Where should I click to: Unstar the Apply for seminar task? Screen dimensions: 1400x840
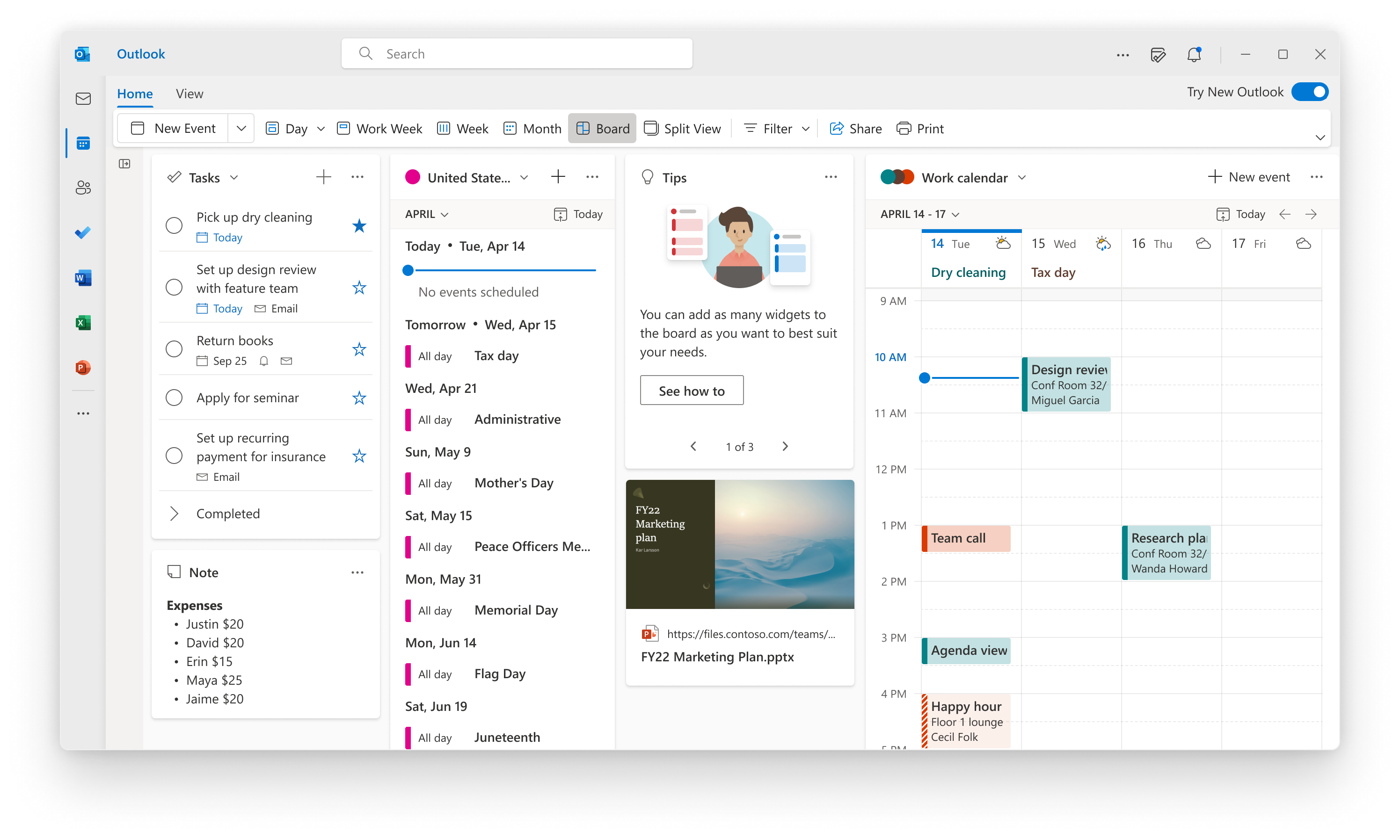(x=359, y=398)
